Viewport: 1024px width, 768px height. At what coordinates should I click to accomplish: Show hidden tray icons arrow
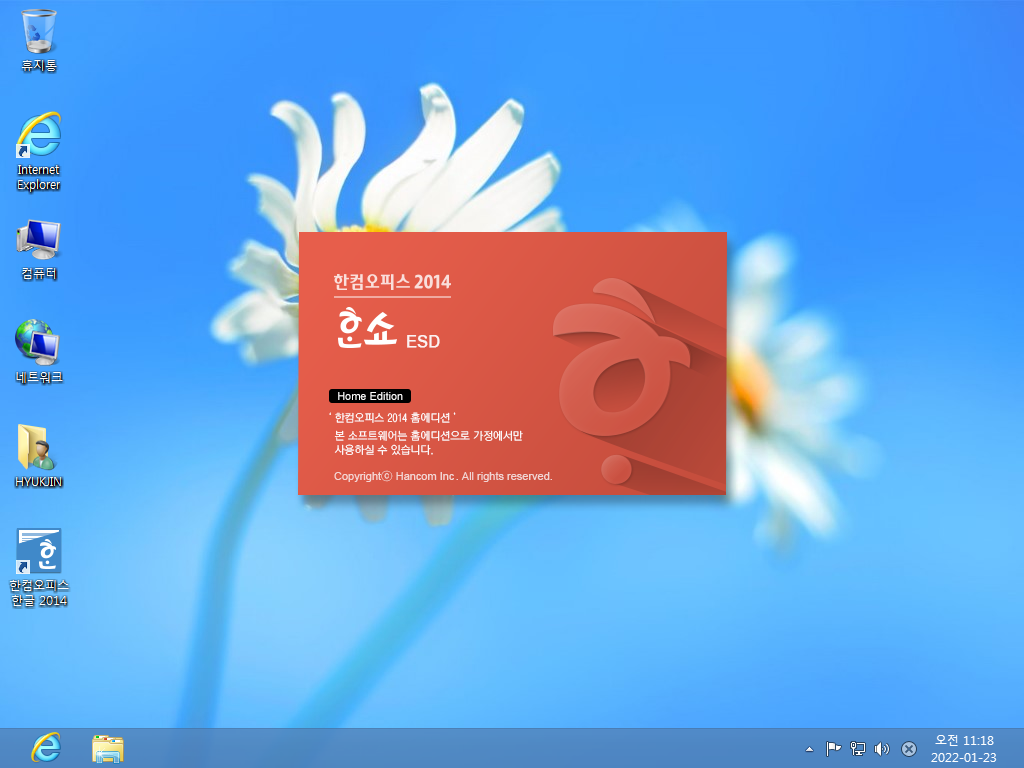(x=809, y=749)
